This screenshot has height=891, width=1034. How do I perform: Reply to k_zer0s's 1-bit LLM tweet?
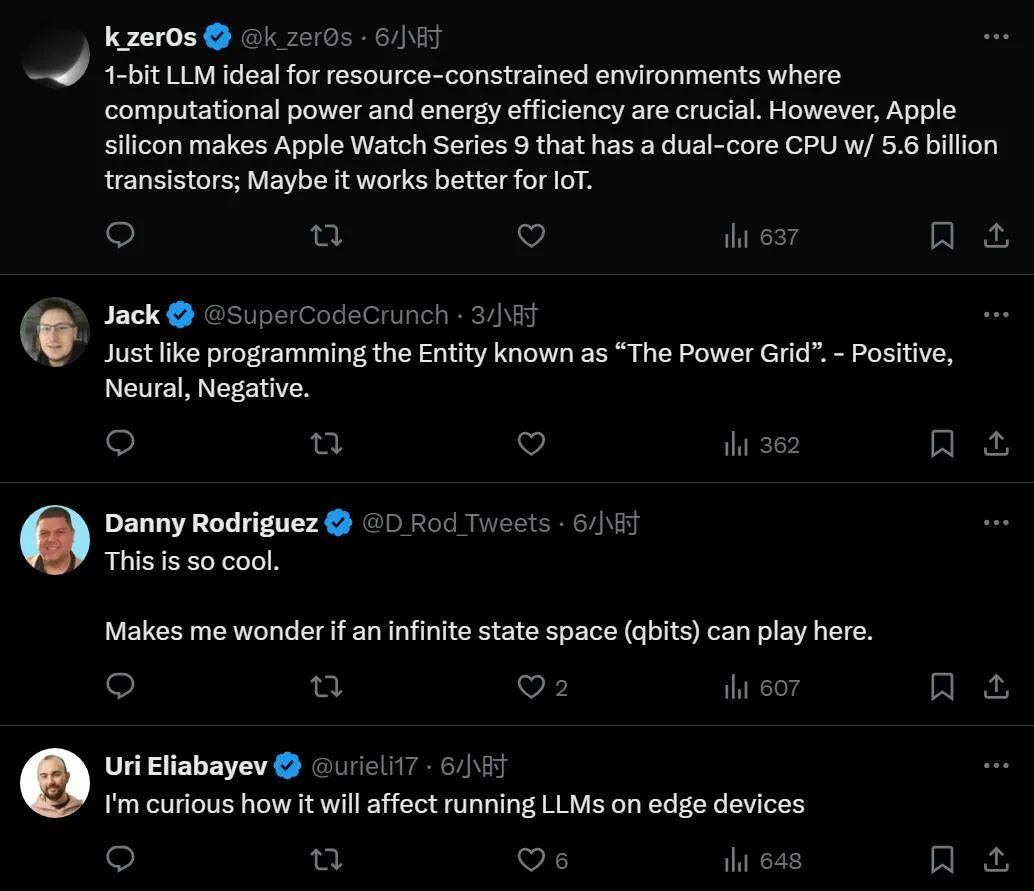tap(120, 235)
